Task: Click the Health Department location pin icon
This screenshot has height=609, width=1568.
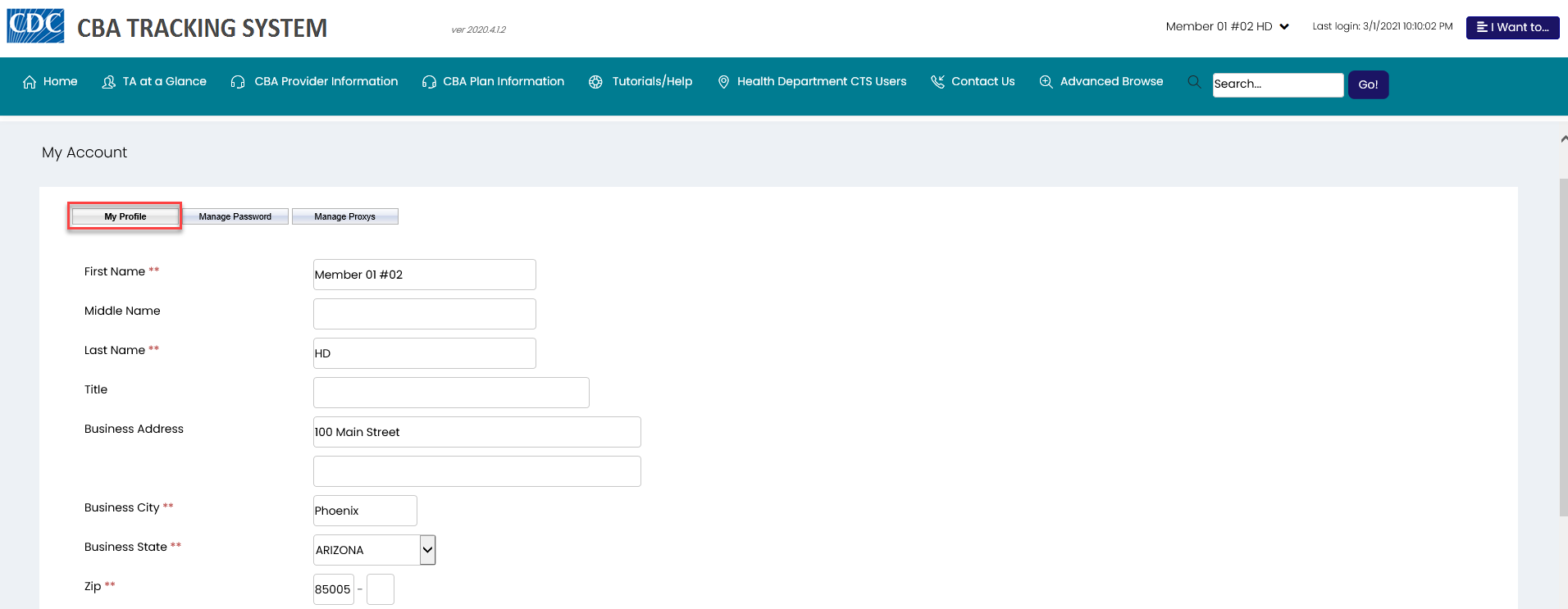Action: coord(723,82)
